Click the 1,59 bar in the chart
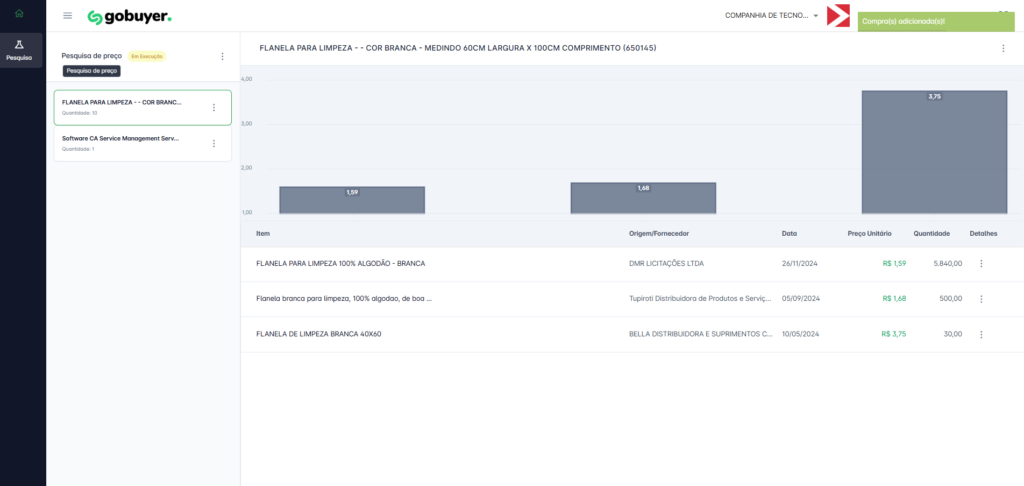This screenshot has width=1024, height=486. (x=352, y=199)
